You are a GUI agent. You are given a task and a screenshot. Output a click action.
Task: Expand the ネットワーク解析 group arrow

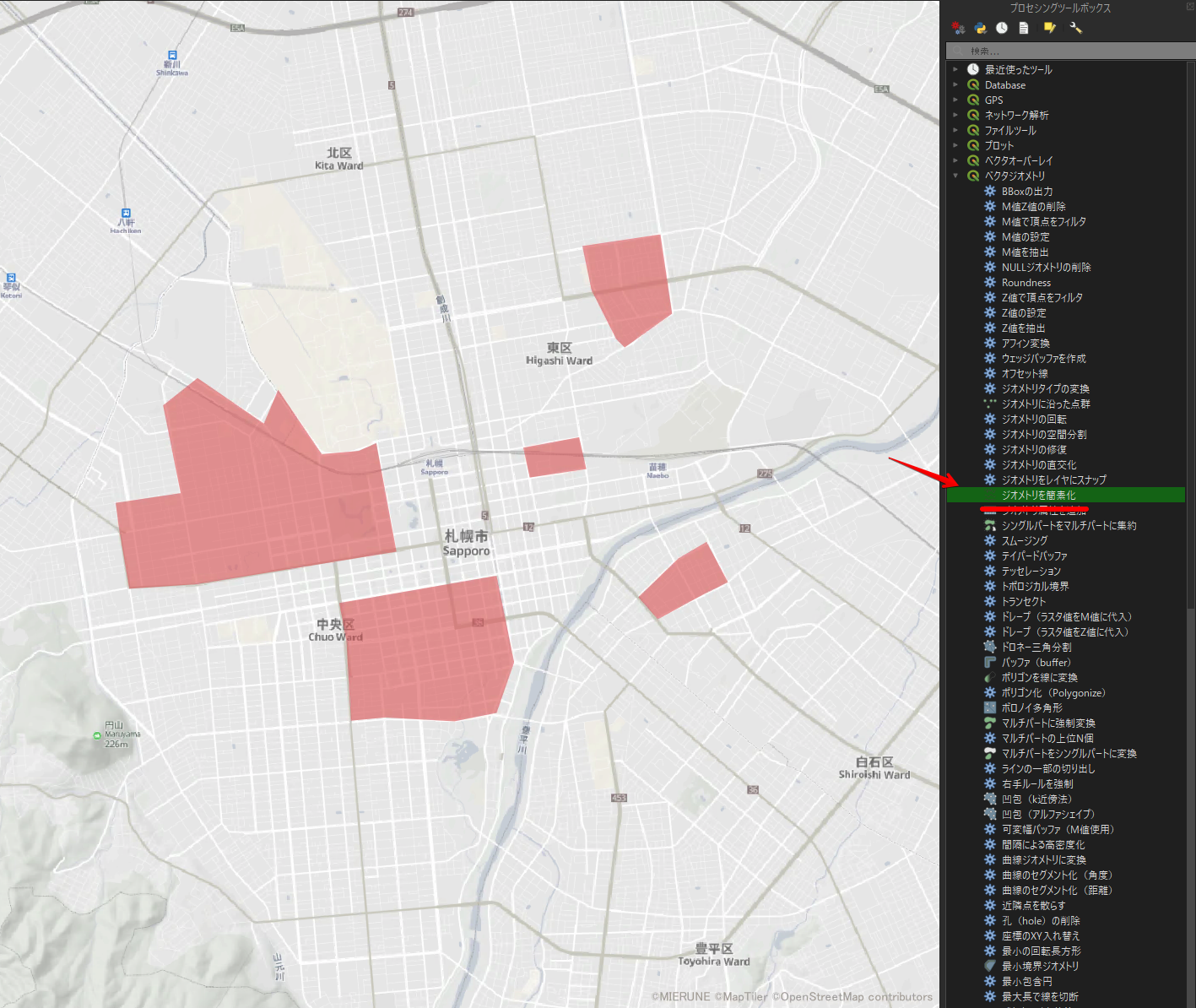(955, 115)
